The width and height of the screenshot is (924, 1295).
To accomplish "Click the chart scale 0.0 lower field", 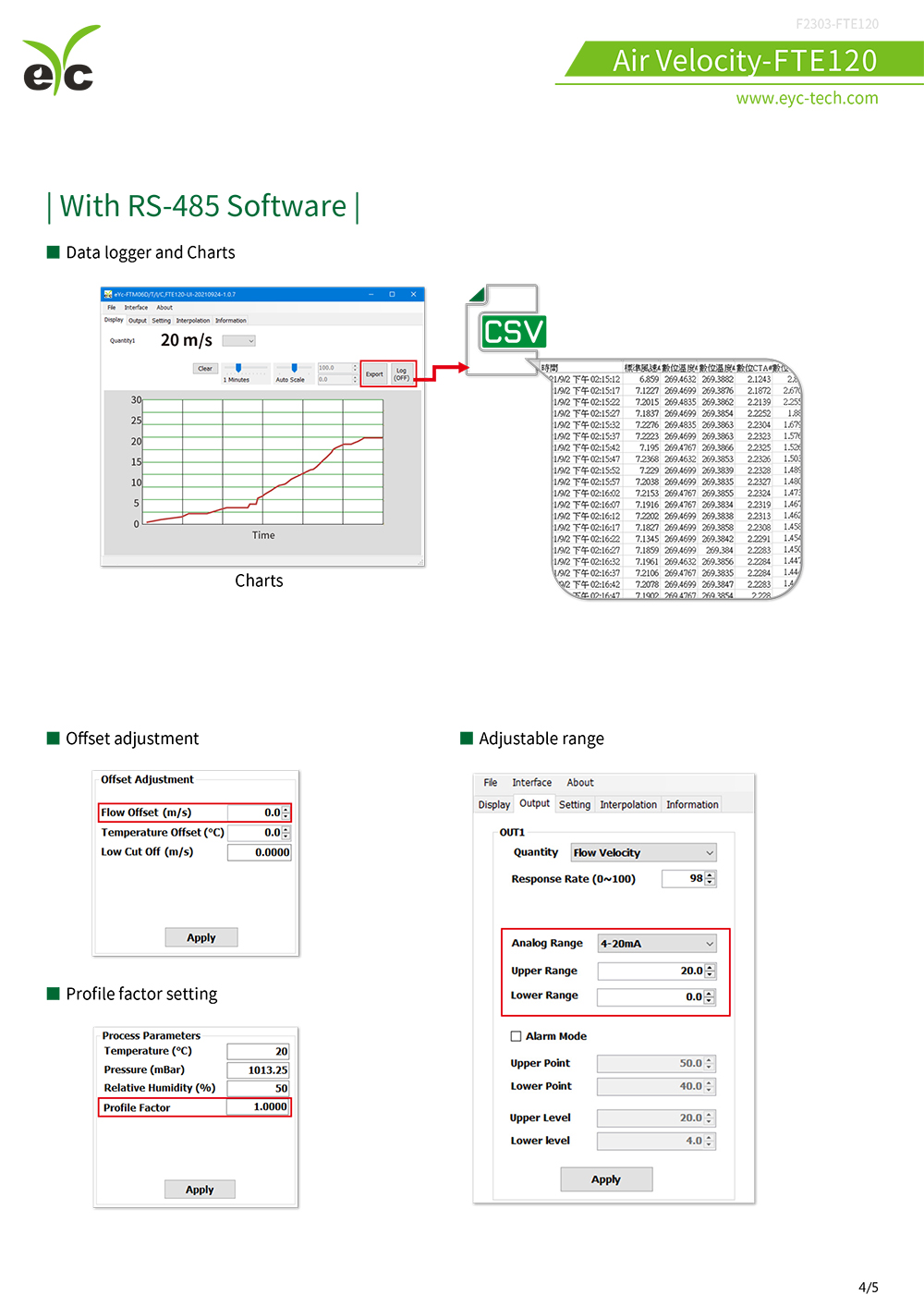I will pyautogui.click(x=337, y=379).
